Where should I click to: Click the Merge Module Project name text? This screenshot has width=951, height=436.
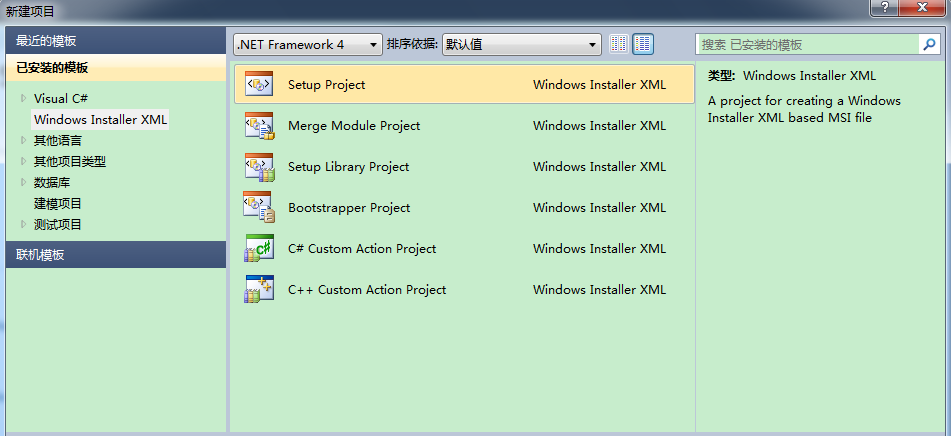[x=354, y=126]
